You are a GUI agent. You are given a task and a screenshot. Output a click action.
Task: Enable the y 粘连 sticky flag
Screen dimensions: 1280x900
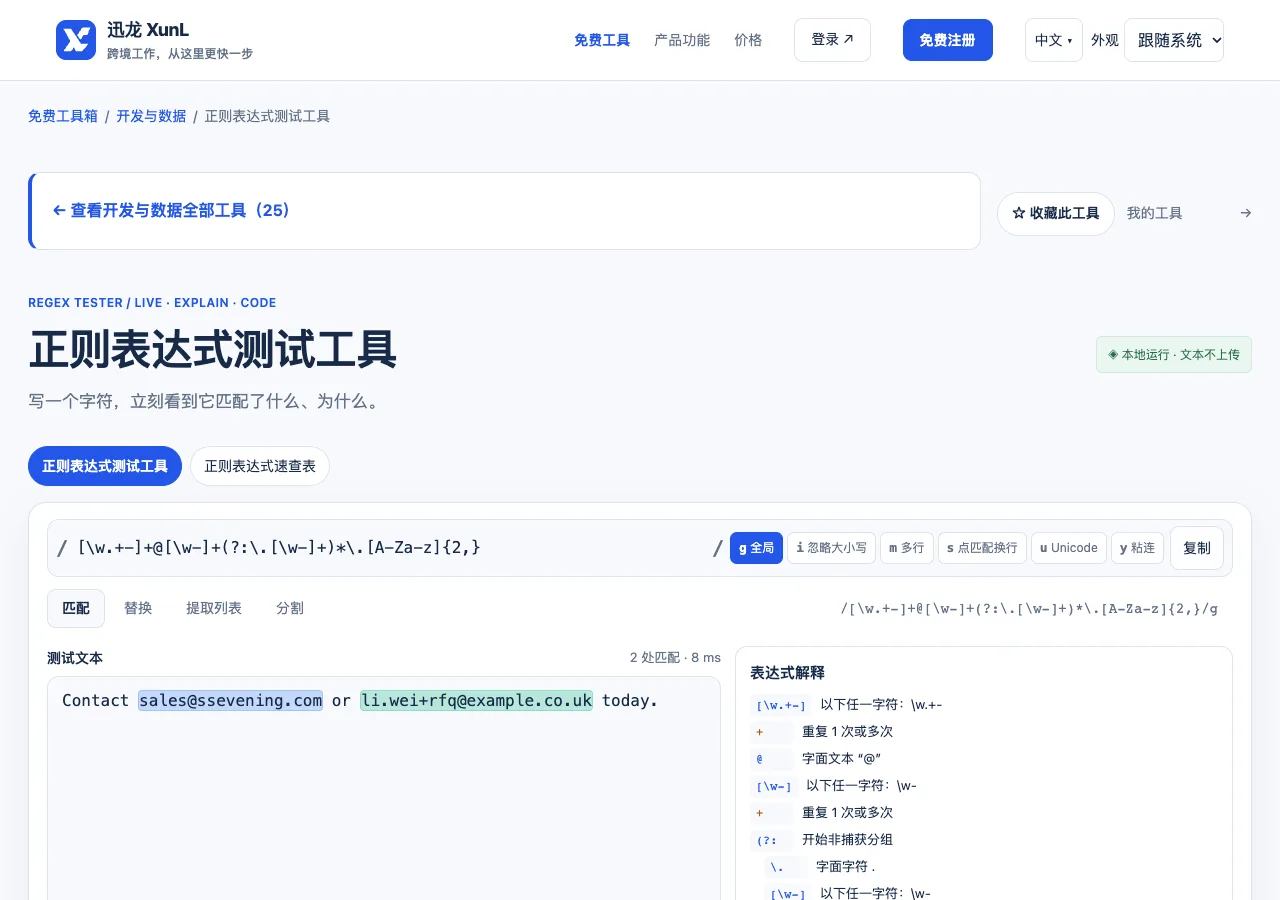1137,548
